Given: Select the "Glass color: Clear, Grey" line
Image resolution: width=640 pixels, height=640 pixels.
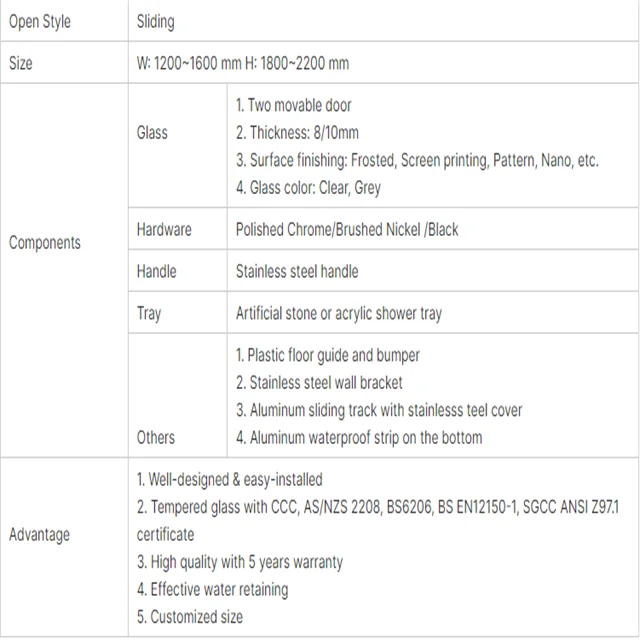Looking at the screenshot, I should click(308, 187).
